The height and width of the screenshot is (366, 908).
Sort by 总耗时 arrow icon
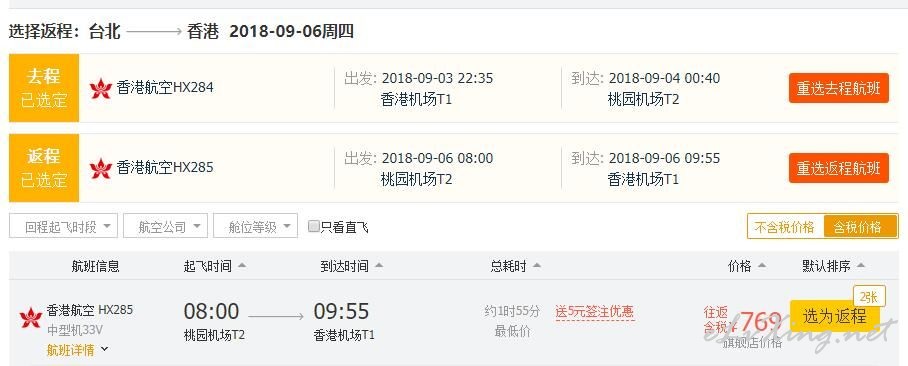[x=537, y=266]
